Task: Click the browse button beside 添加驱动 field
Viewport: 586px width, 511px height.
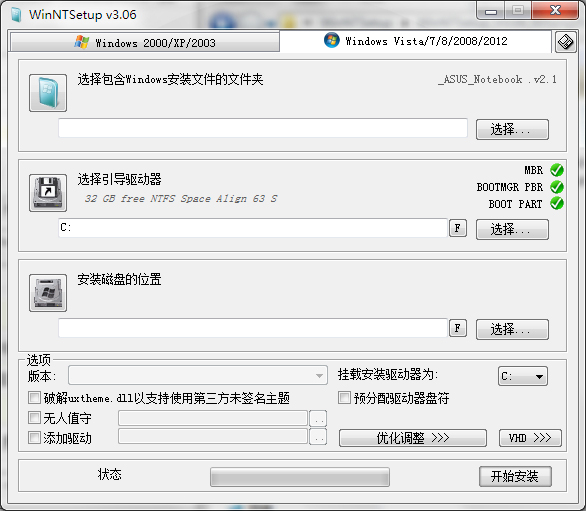Action: click(x=318, y=437)
